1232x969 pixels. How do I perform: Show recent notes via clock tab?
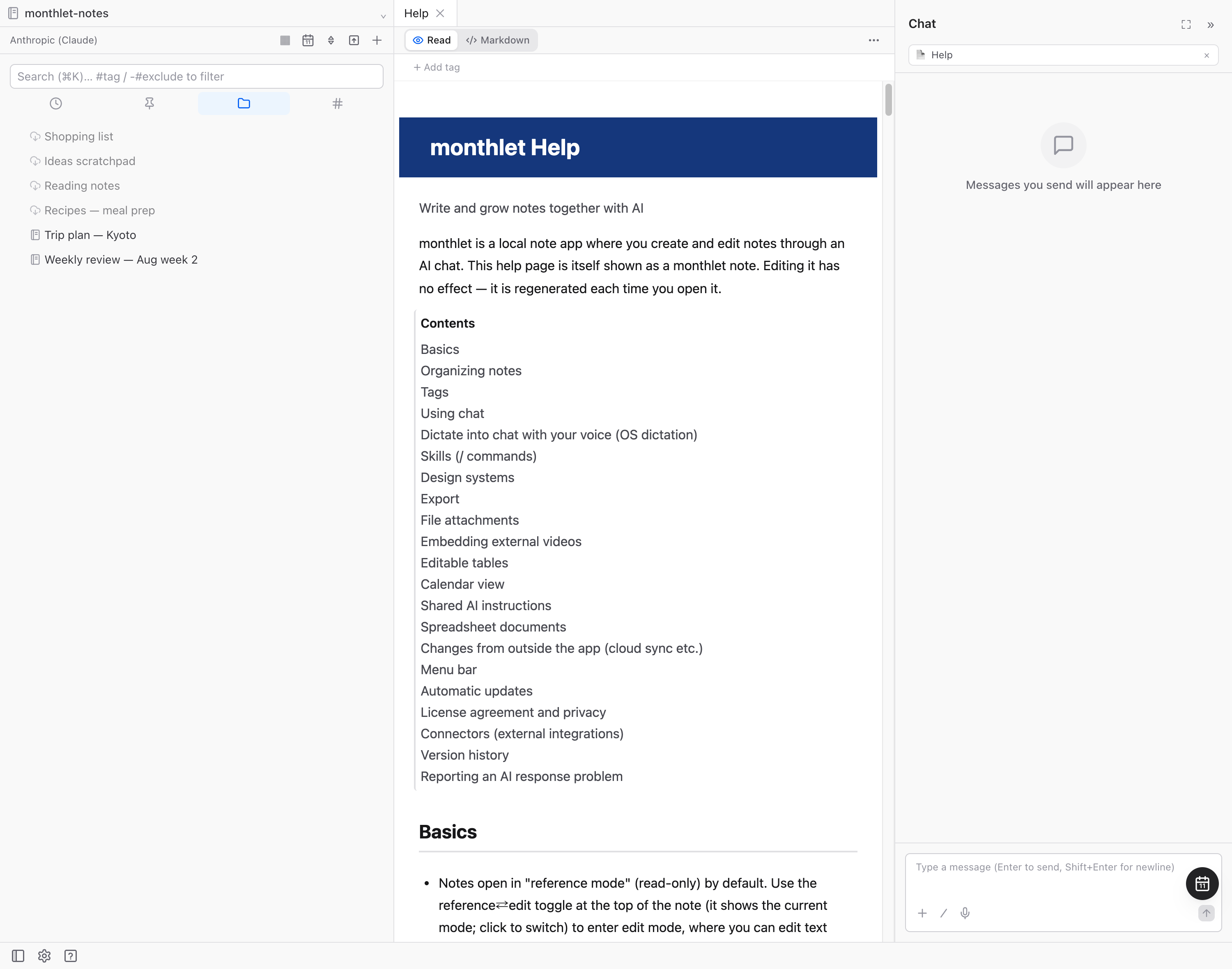tap(55, 103)
